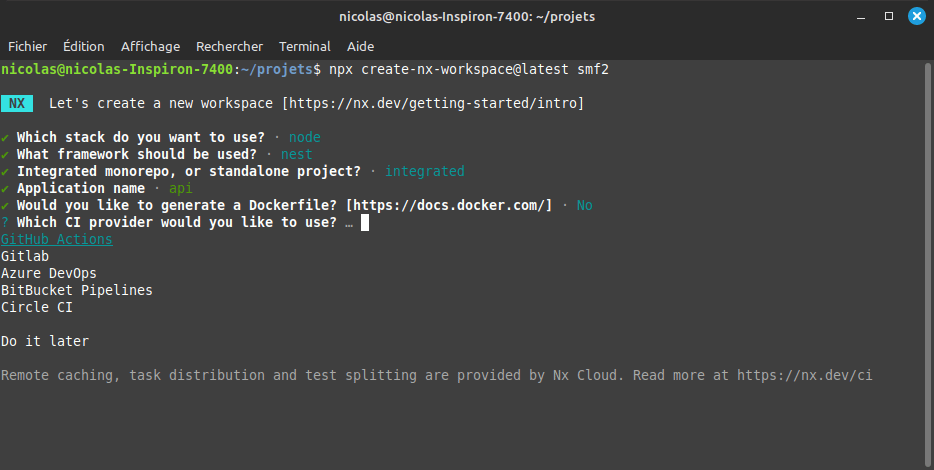Pick the BitBucket Pipelines option
Viewport: 934px width, 470px height.
coord(77,290)
